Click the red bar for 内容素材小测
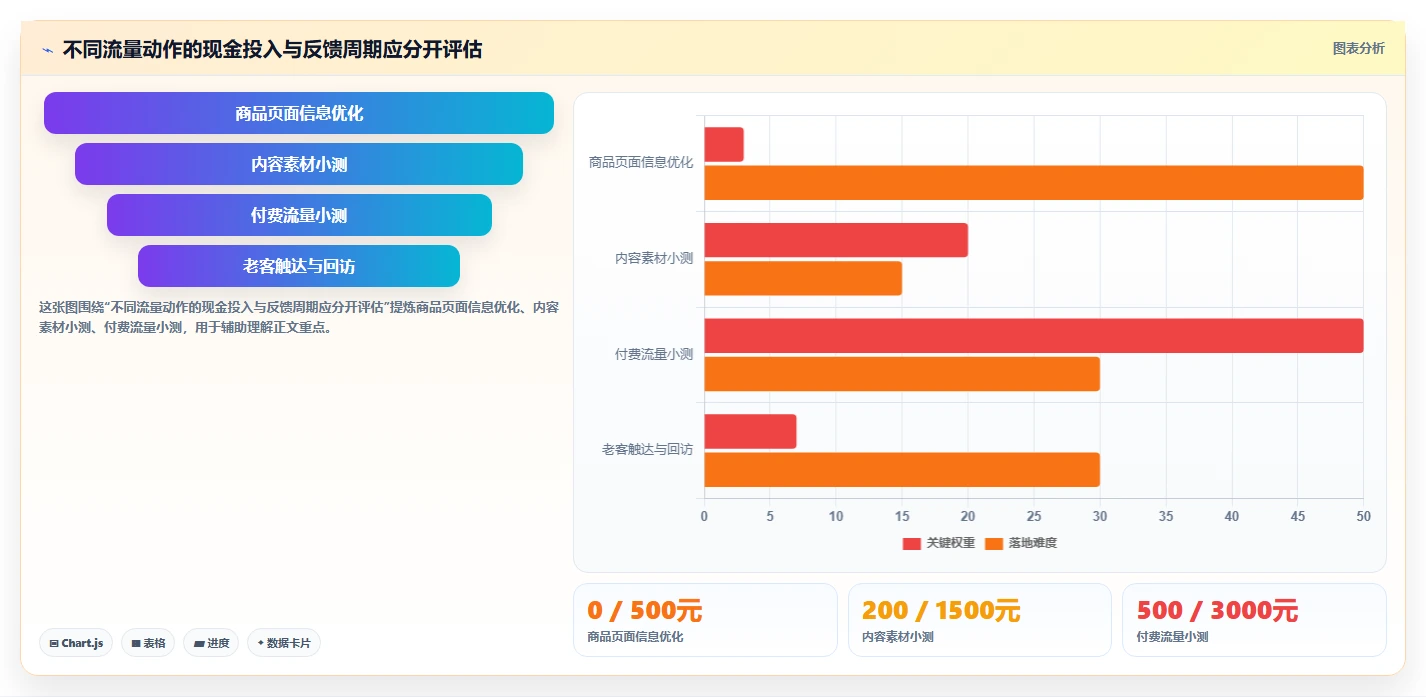This screenshot has width=1426, height=697. coord(836,240)
